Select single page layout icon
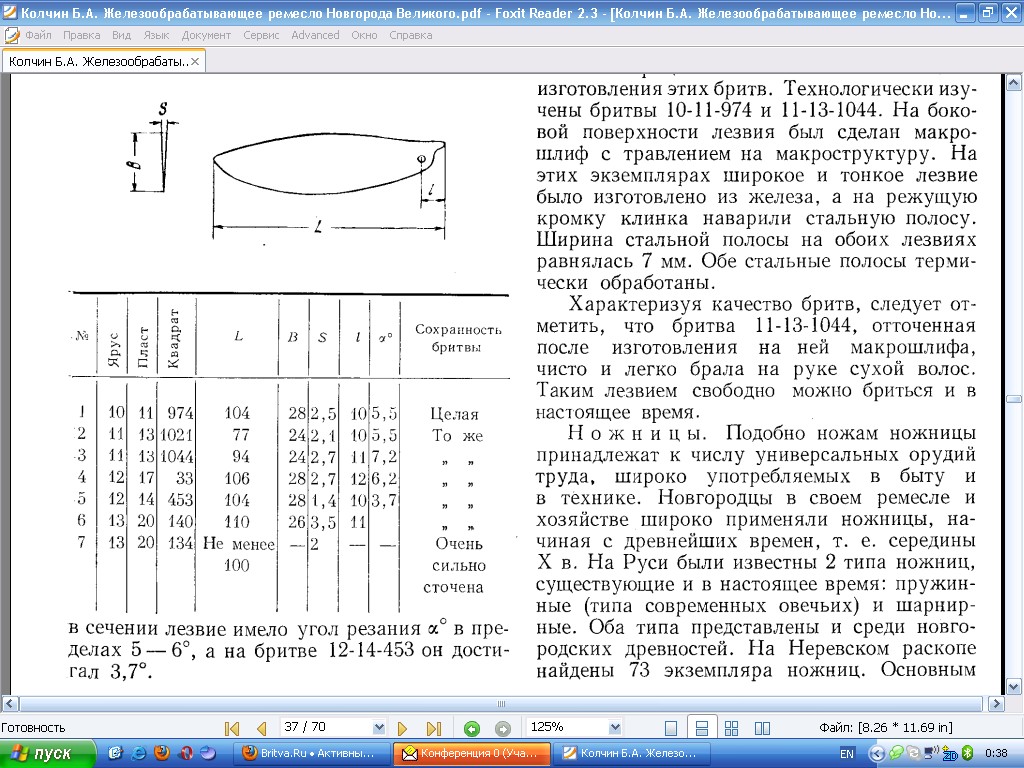Screen dimensions: 1024x768 point(672,728)
